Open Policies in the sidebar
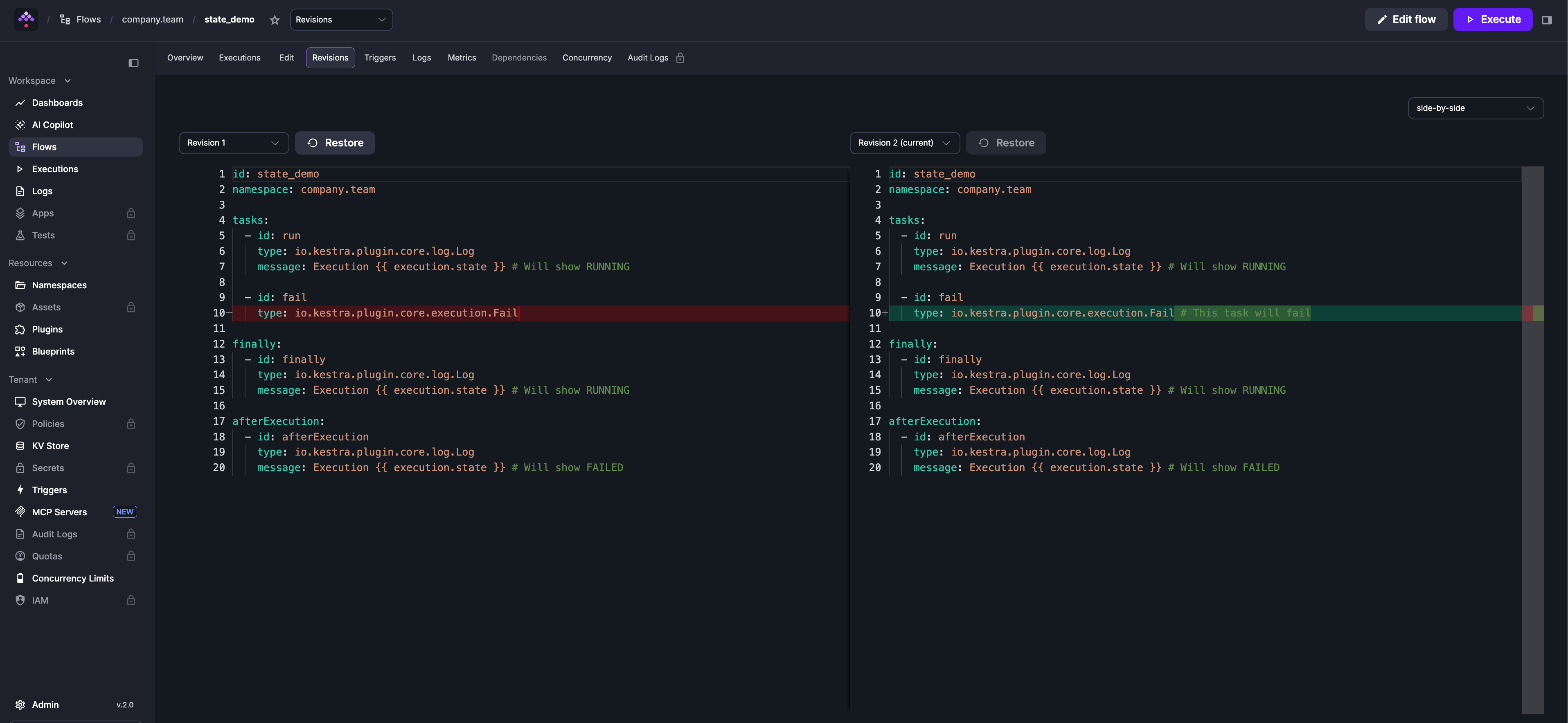Viewport: 1568px width, 723px height. tap(75, 424)
